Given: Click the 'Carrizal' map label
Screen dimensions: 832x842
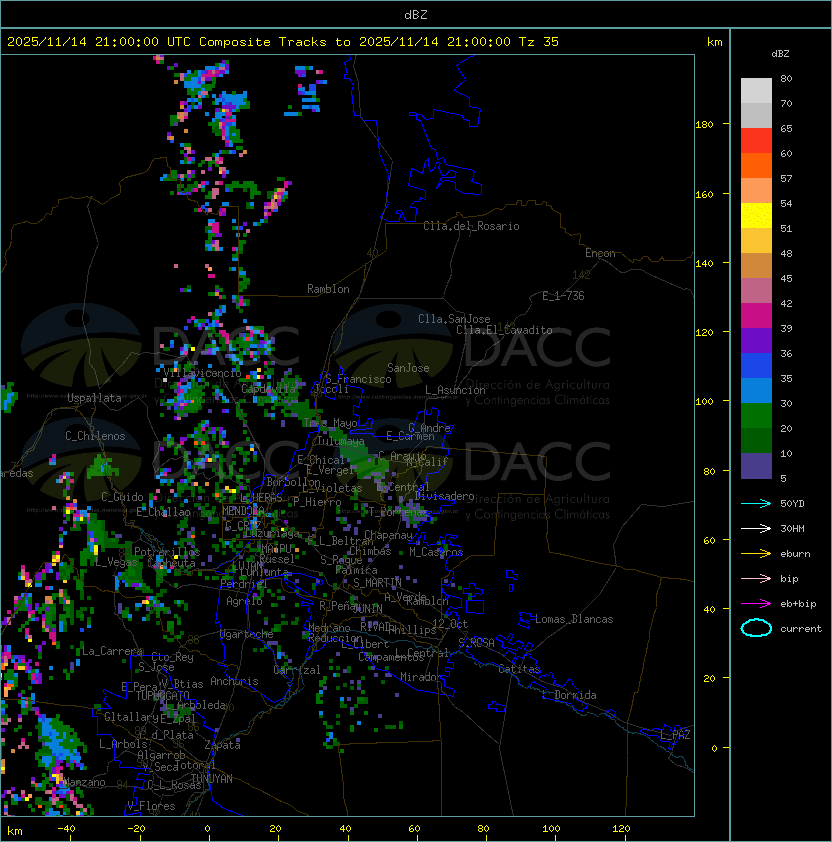Looking at the screenshot, I should click(x=297, y=670).
